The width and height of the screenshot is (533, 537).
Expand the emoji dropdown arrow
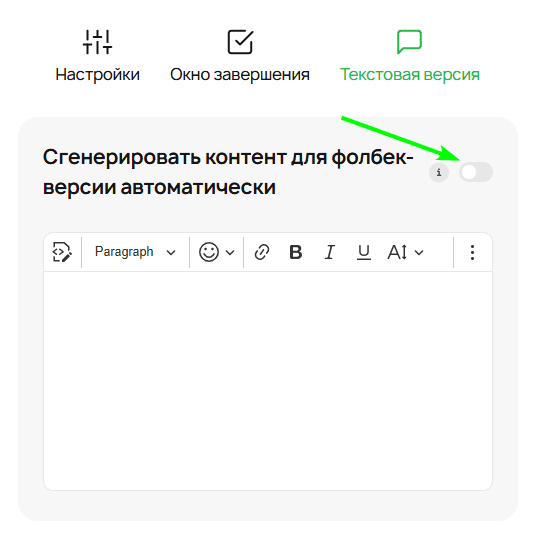coord(230,253)
